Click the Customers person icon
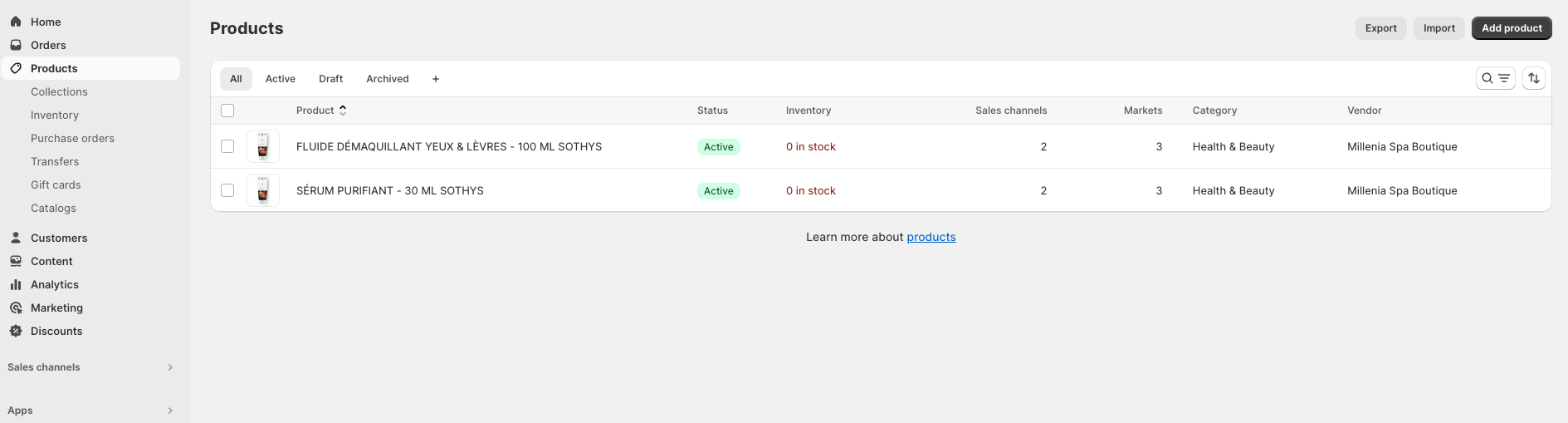The height and width of the screenshot is (423, 1568). pos(16,238)
